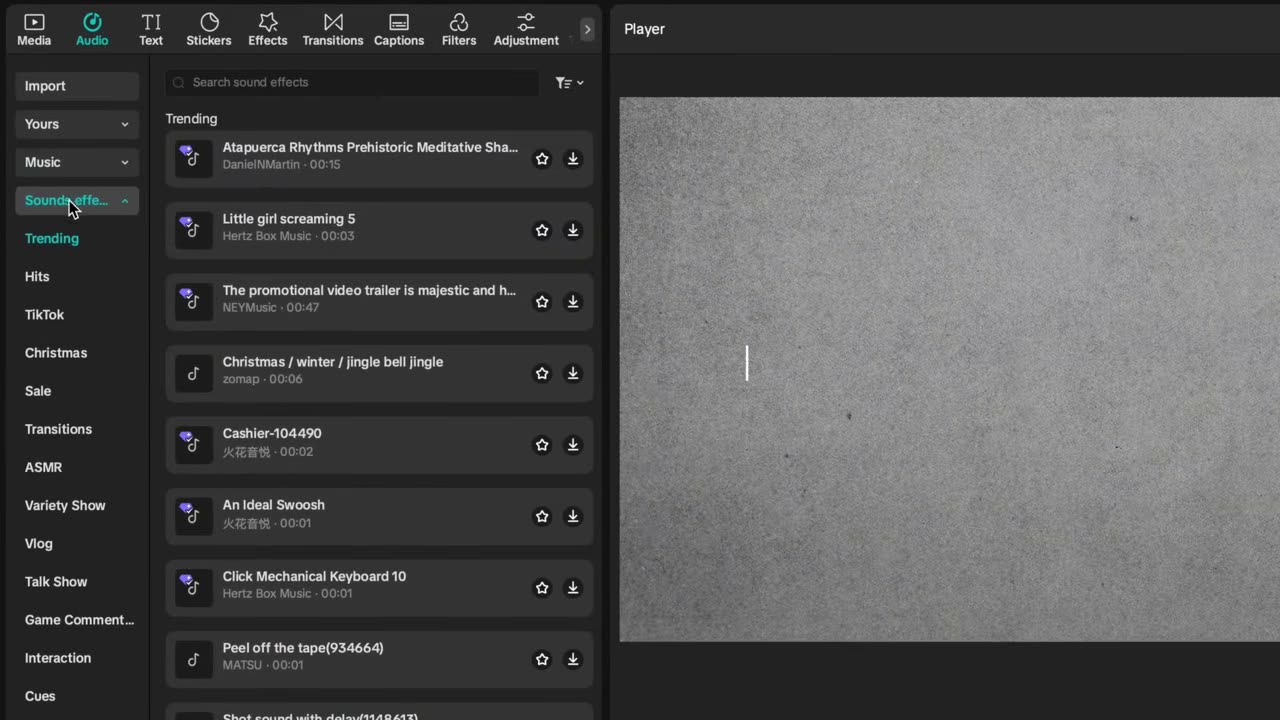Click 'NEYMusic · 00:47' subtitle text
Screen dimensions: 1280x720
(271, 307)
